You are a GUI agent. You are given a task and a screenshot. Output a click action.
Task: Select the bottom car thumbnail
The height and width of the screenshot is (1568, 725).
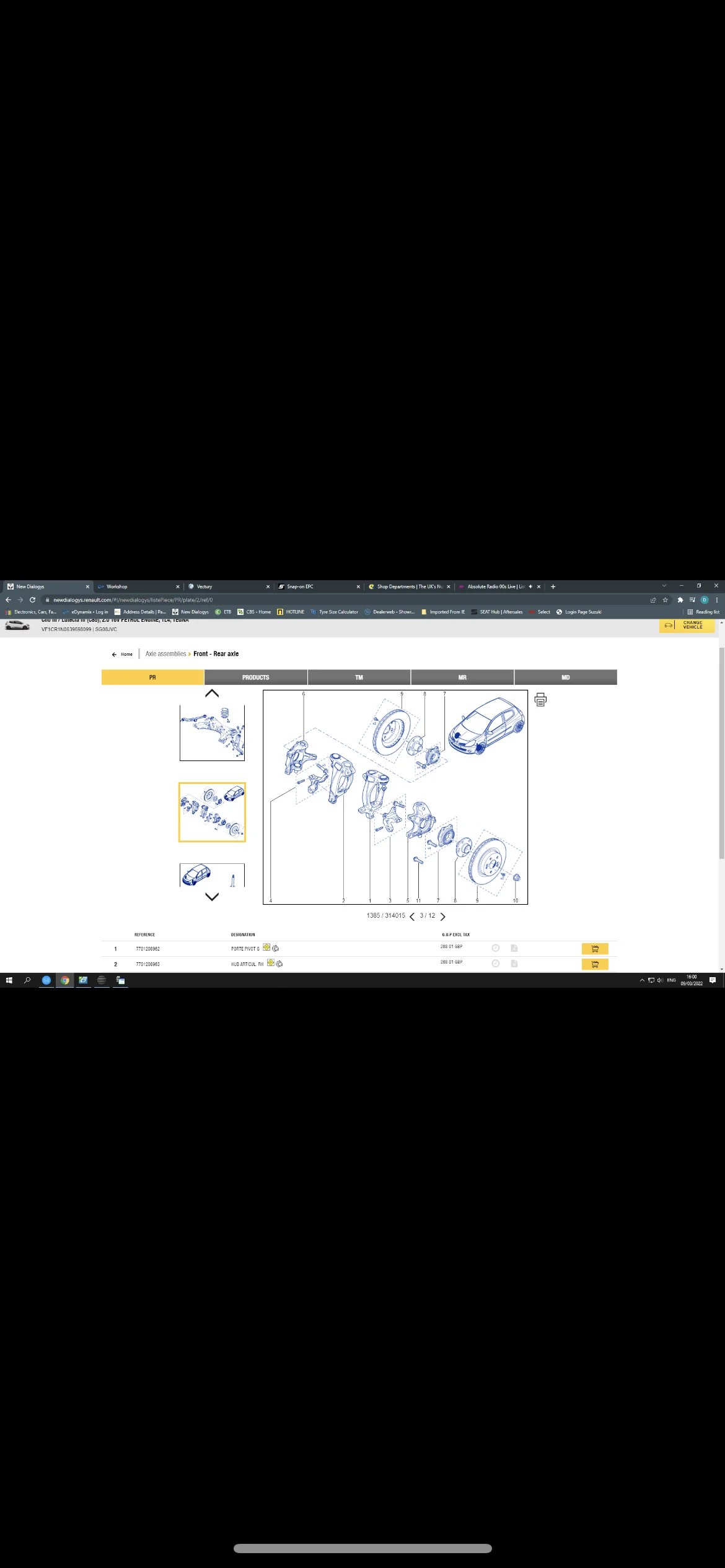(212, 875)
